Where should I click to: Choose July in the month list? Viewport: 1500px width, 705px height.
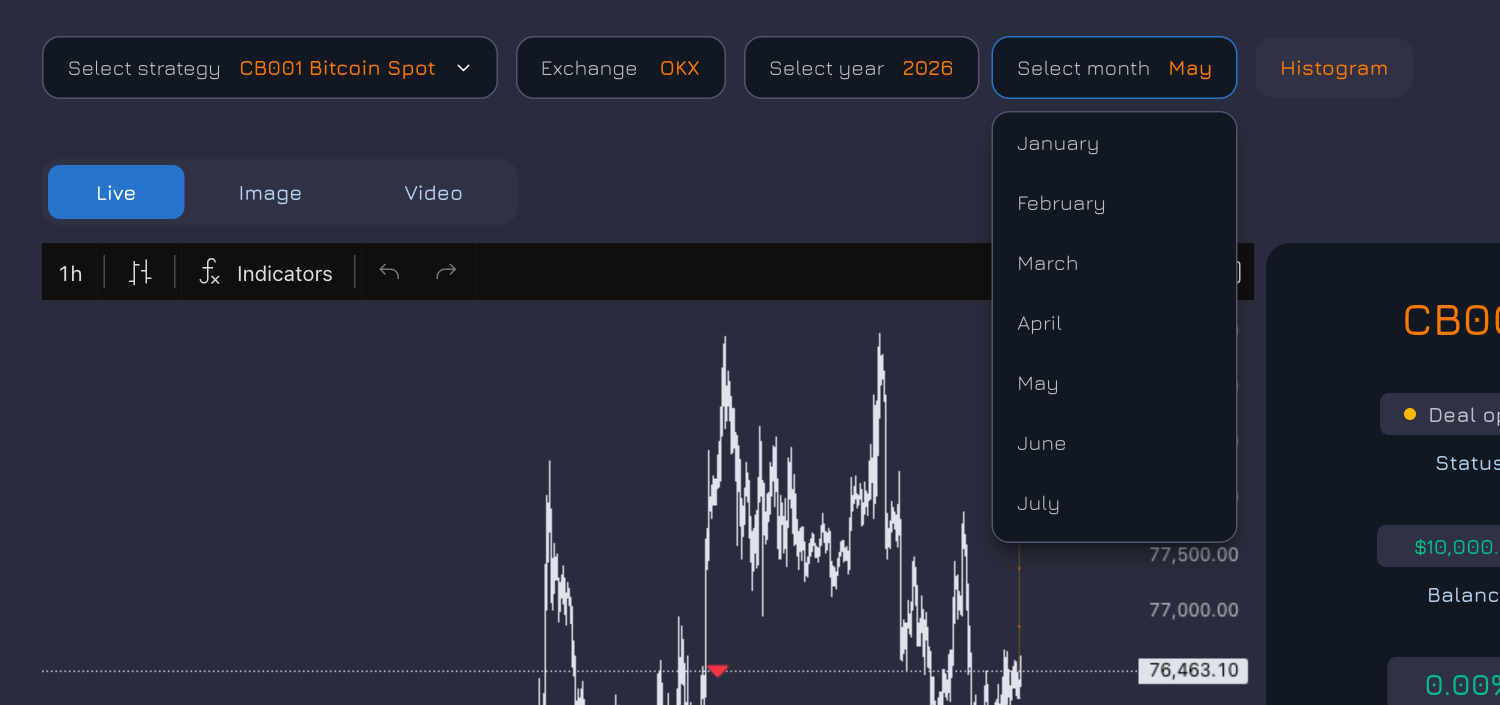[x=1114, y=503]
